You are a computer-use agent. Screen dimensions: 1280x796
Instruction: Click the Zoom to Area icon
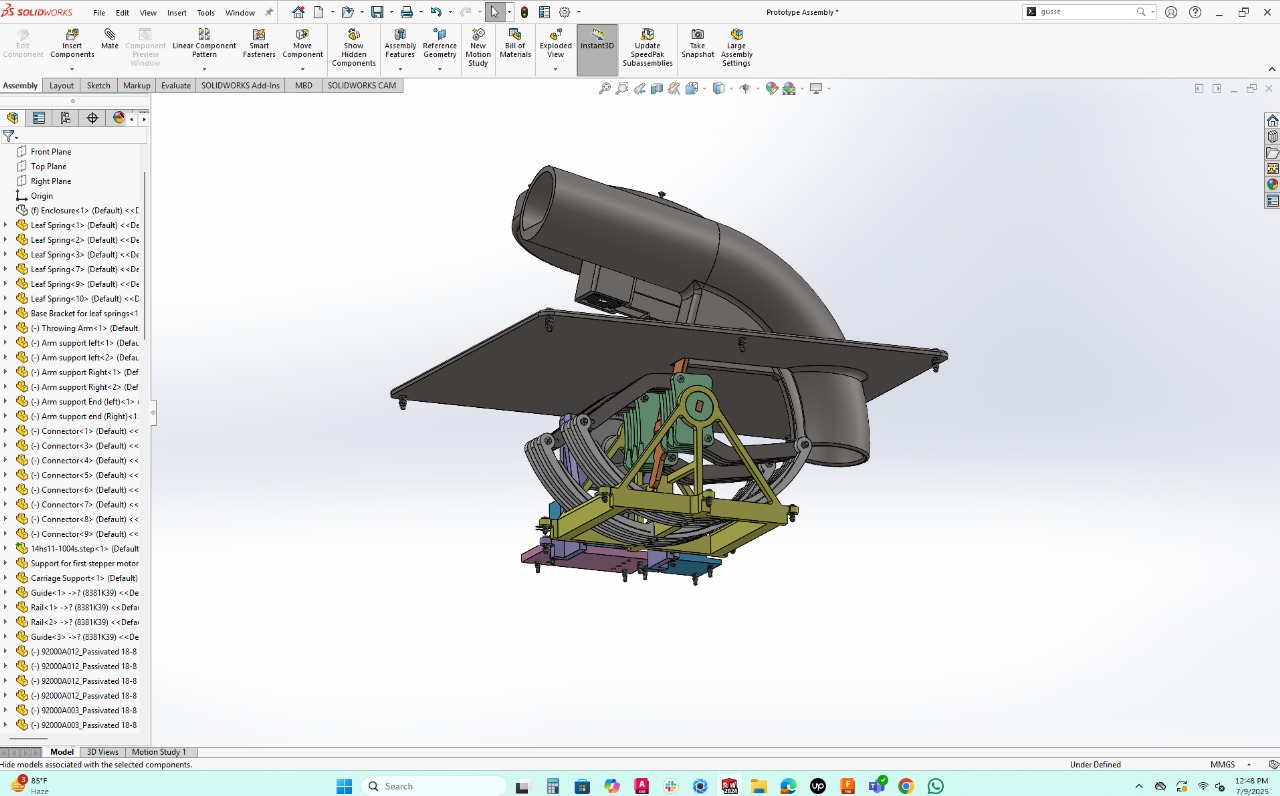[x=622, y=88]
